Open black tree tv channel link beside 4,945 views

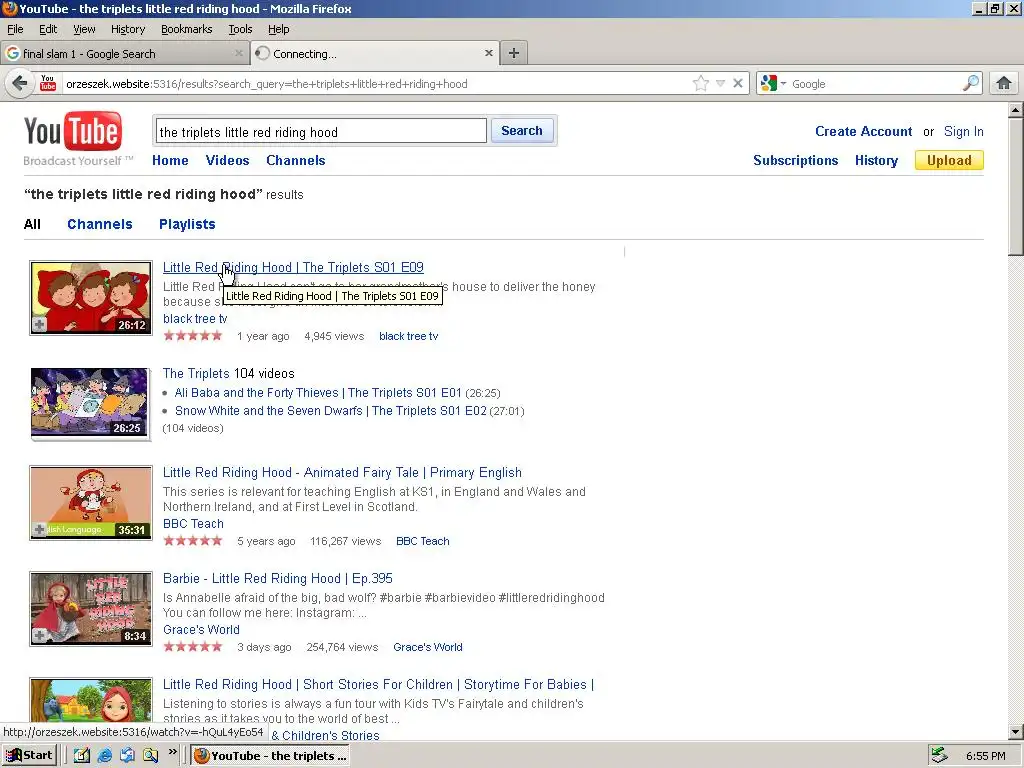point(408,336)
